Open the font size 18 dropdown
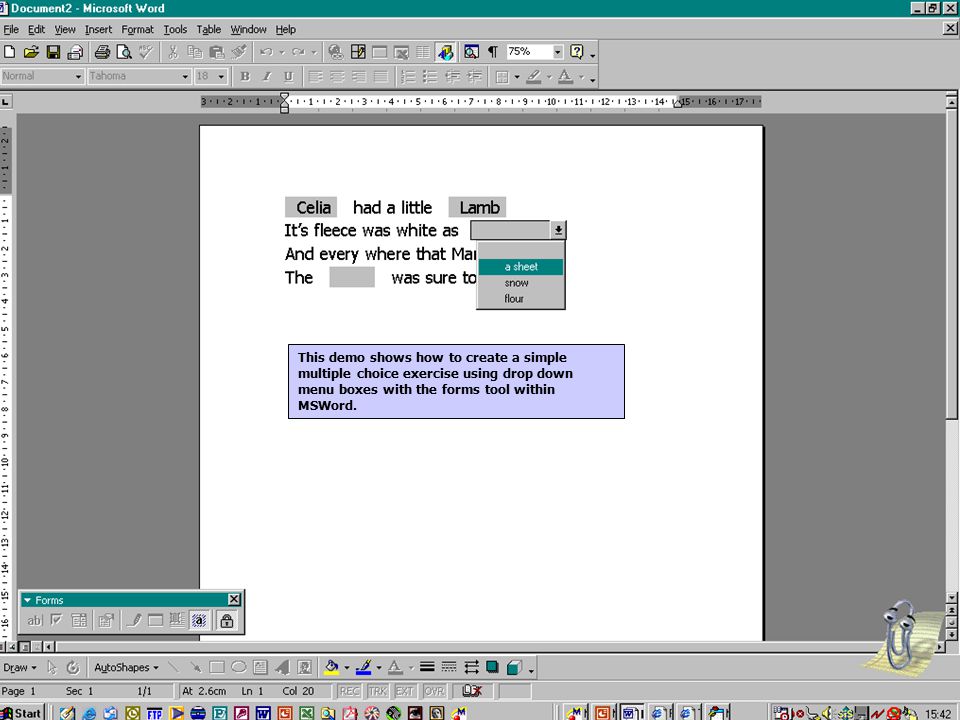This screenshot has height=720, width=960. (x=221, y=77)
